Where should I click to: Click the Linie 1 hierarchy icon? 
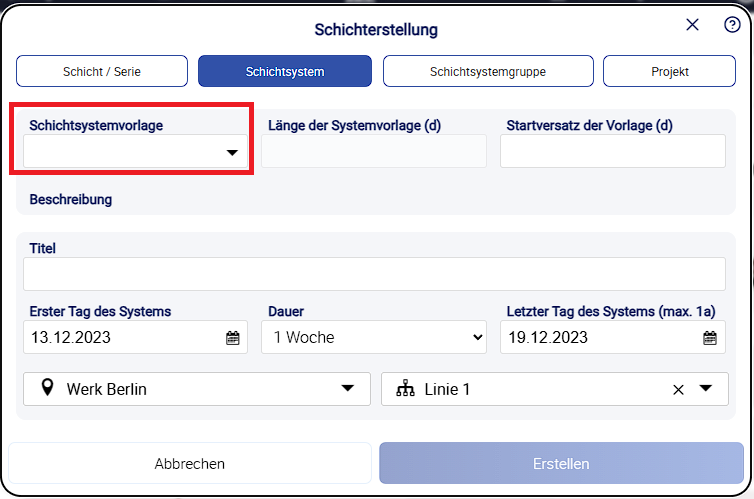[x=405, y=389]
